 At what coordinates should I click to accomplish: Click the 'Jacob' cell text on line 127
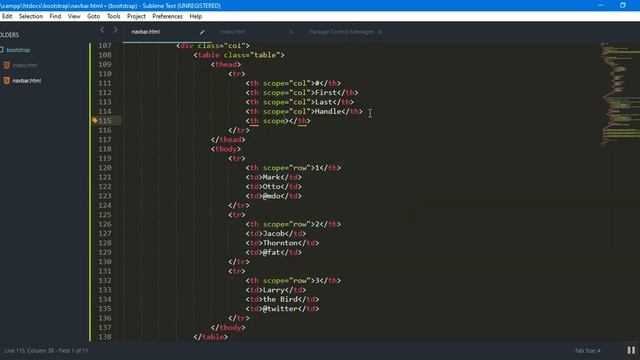pyautogui.click(x=273, y=233)
